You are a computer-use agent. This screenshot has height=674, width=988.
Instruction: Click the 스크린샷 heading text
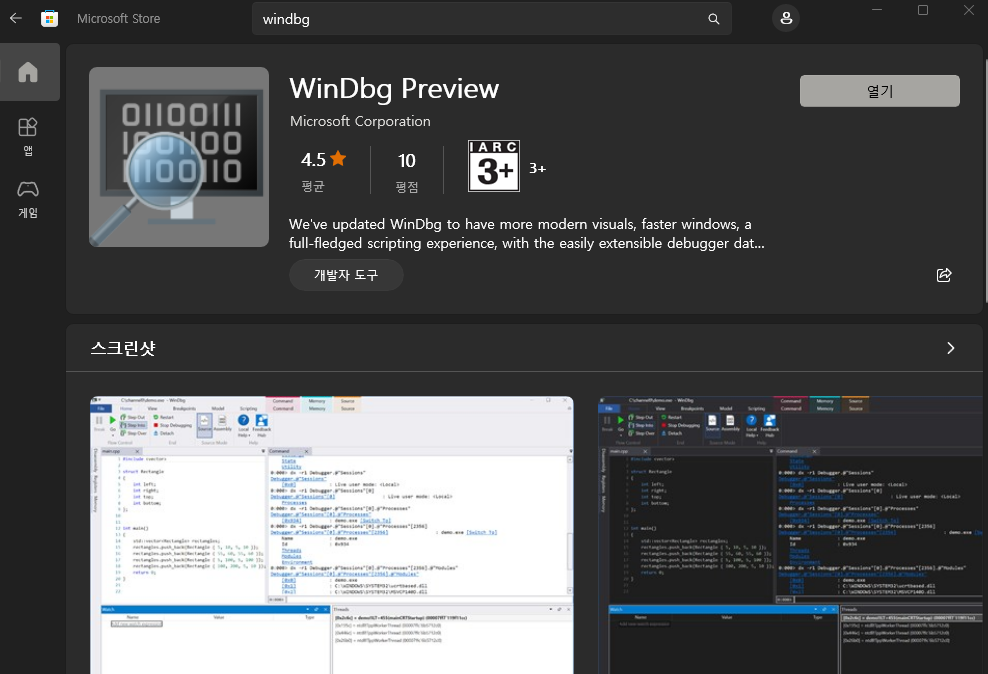tap(123, 348)
